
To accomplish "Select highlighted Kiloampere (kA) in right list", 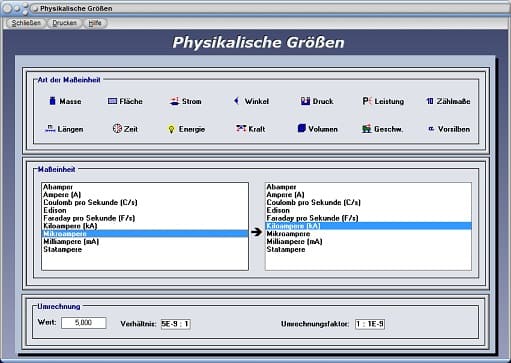I will [368, 226].
